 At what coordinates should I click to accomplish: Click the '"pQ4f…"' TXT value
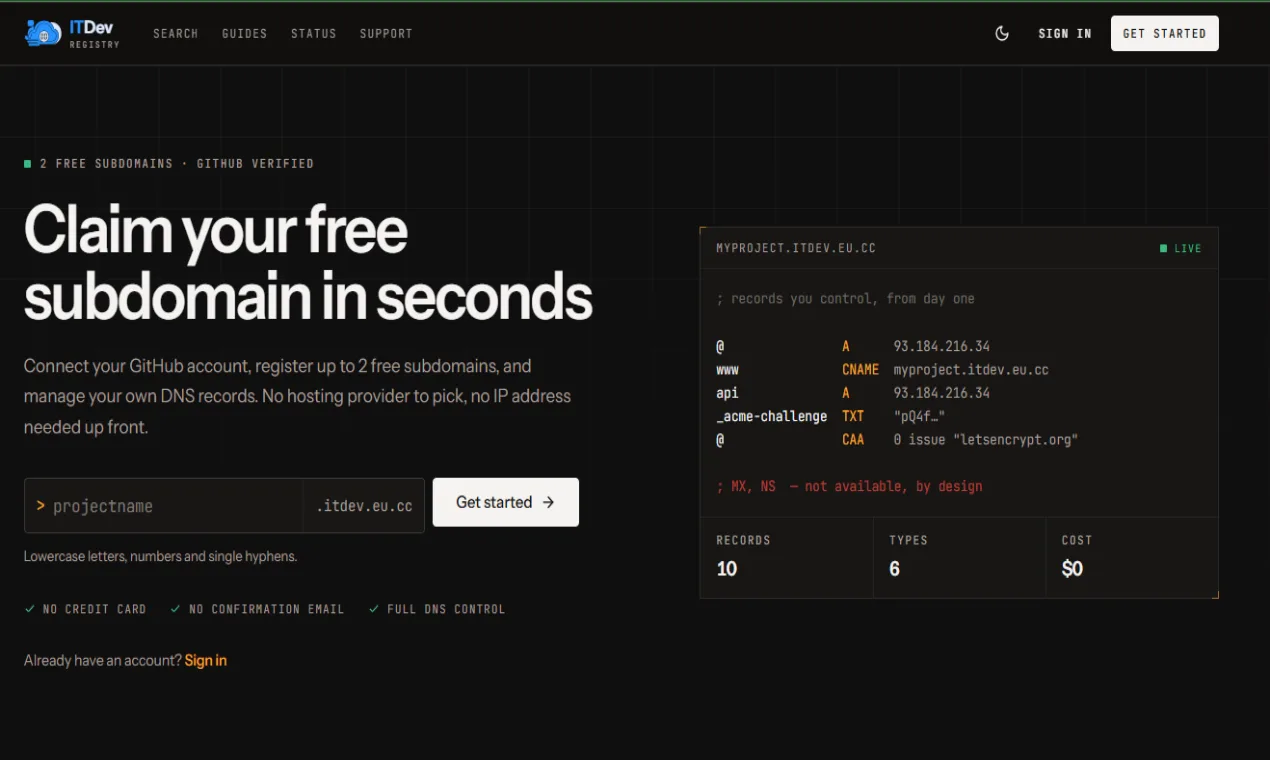tap(919, 416)
